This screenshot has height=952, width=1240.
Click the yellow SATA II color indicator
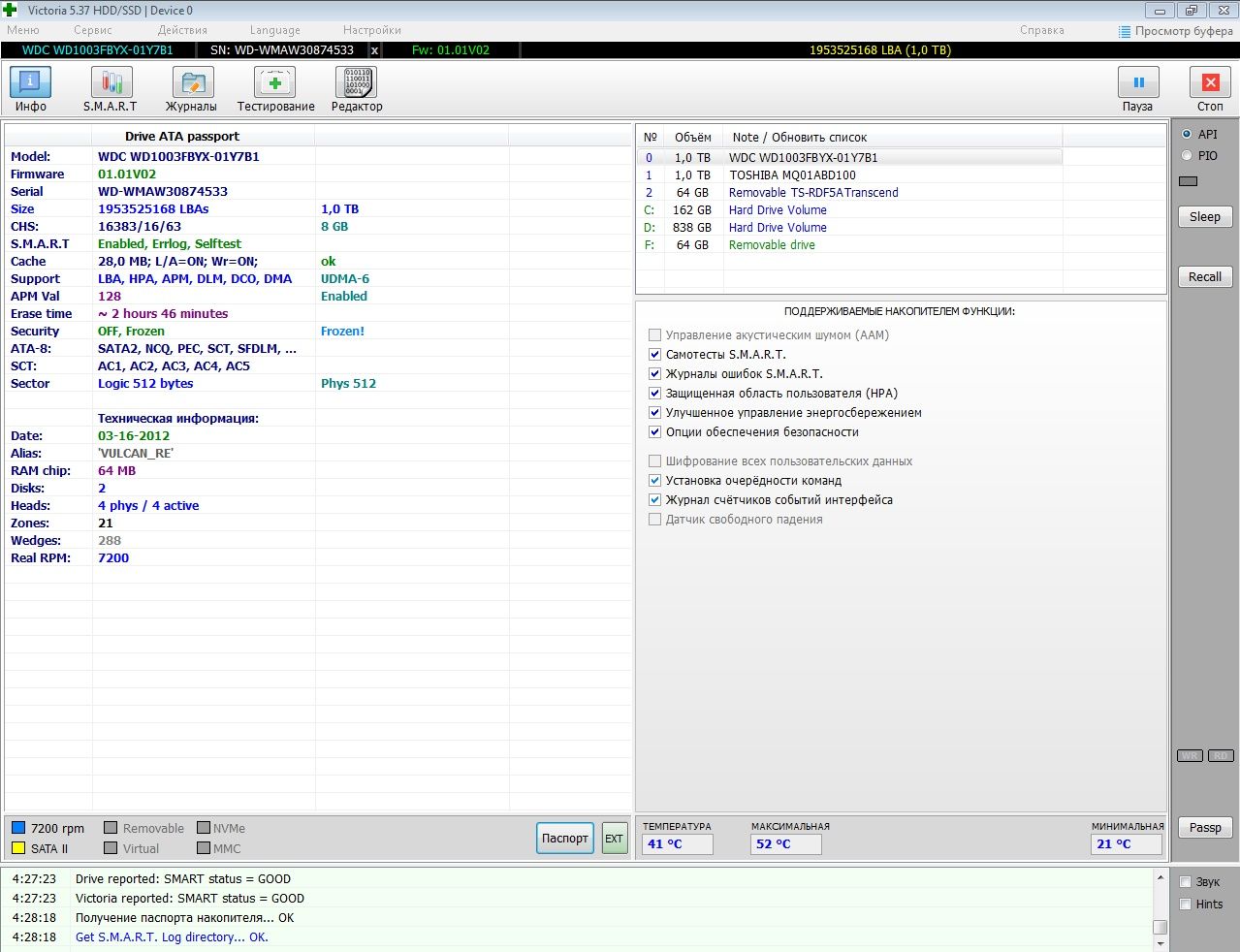[x=18, y=848]
